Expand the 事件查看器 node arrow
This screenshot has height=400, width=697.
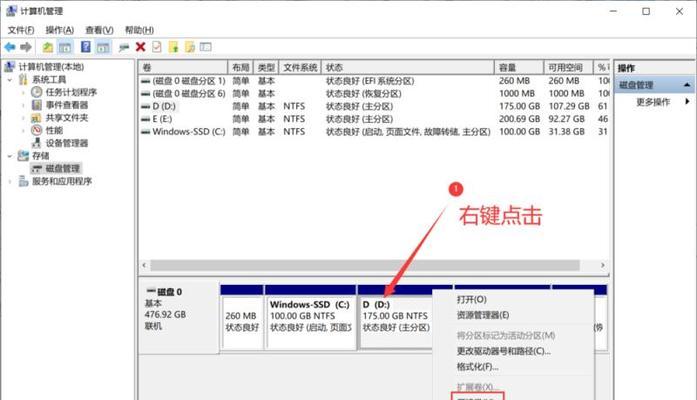click(x=23, y=105)
